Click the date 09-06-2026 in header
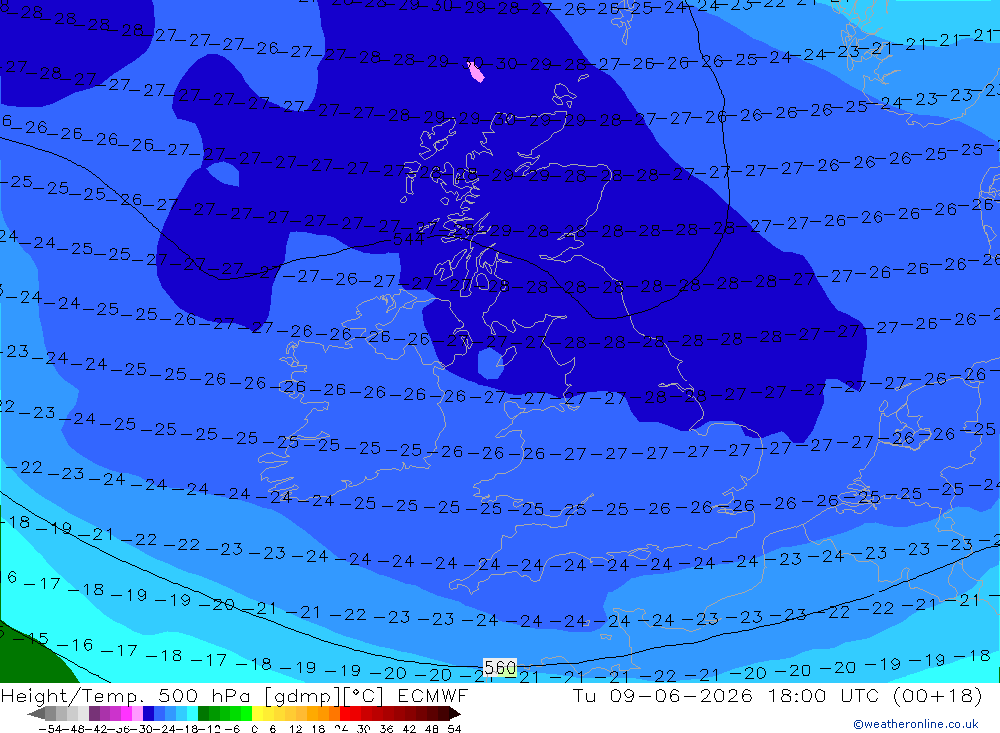This screenshot has width=1000, height=733. click(x=680, y=695)
